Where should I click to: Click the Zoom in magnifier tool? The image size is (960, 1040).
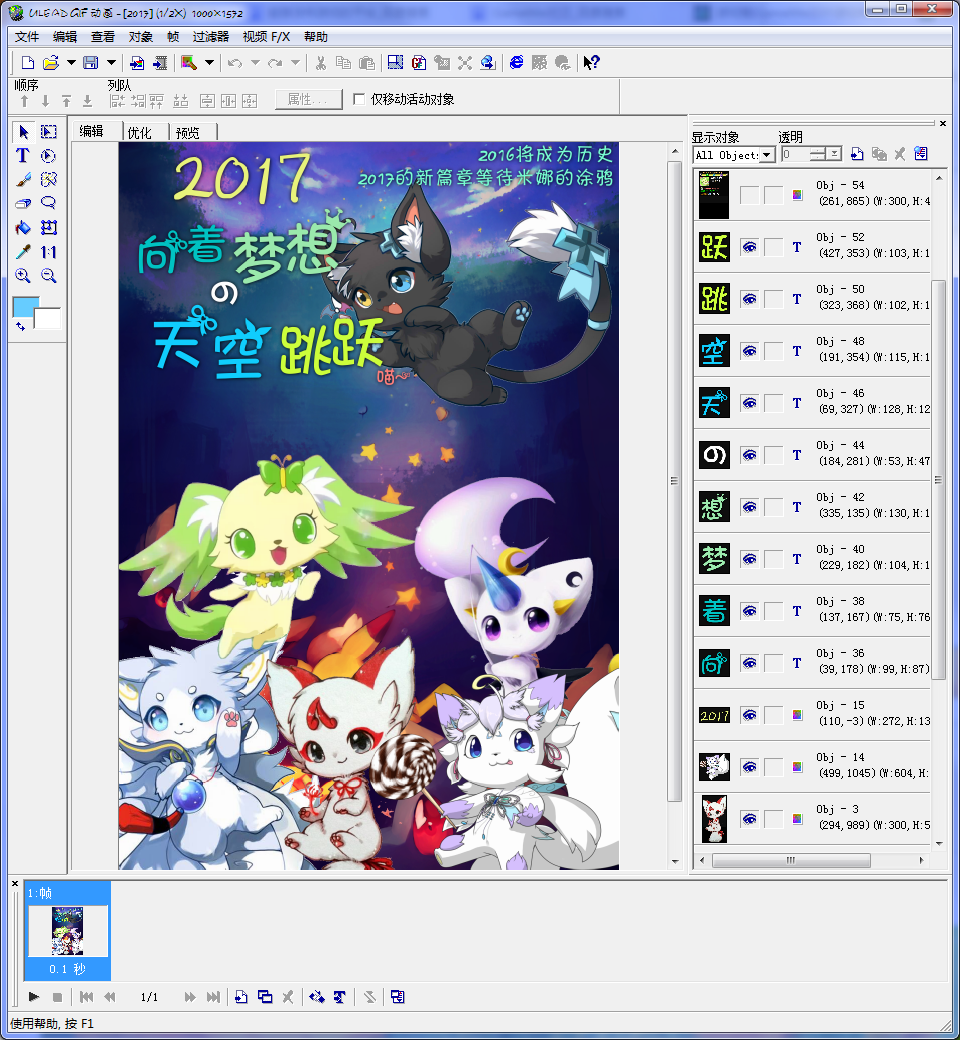pos(23,276)
